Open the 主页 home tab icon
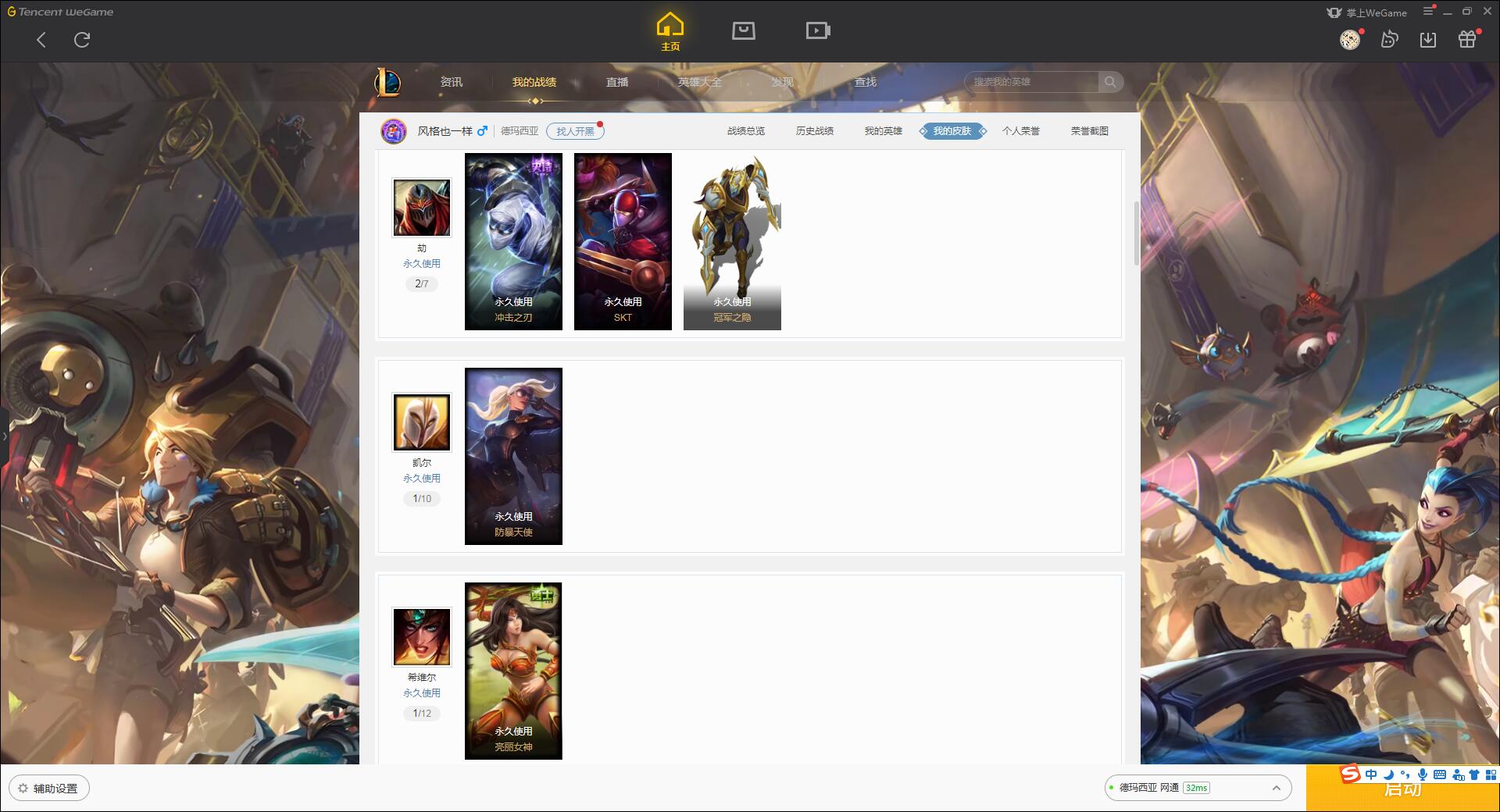Viewport: 1500px width, 812px height. tap(670, 32)
